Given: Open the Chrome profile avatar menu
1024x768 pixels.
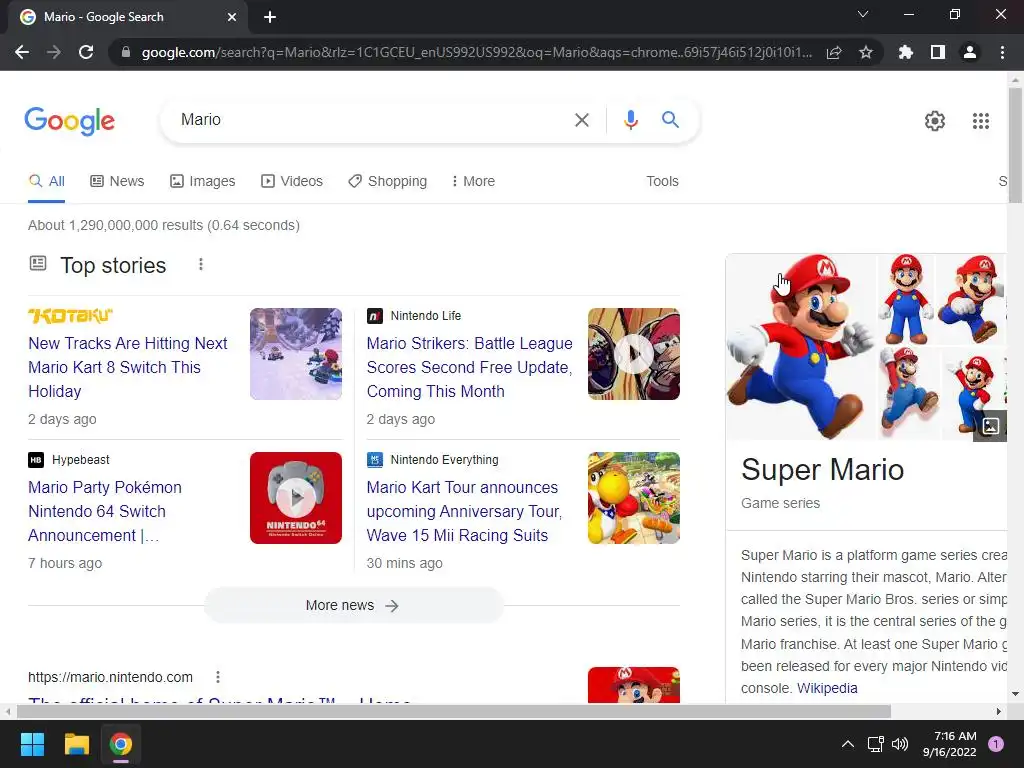Looking at the screenshot, I should tap(970, 52).
